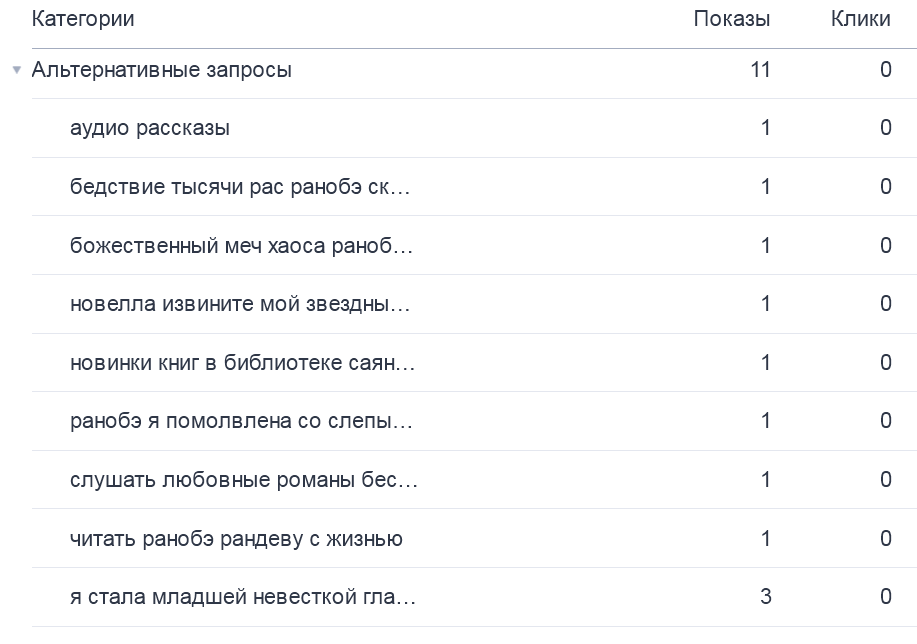The width and height of the screenshot is (917, 644).
Task: Click слушать любовные романы query row
Action: (244, 480)
